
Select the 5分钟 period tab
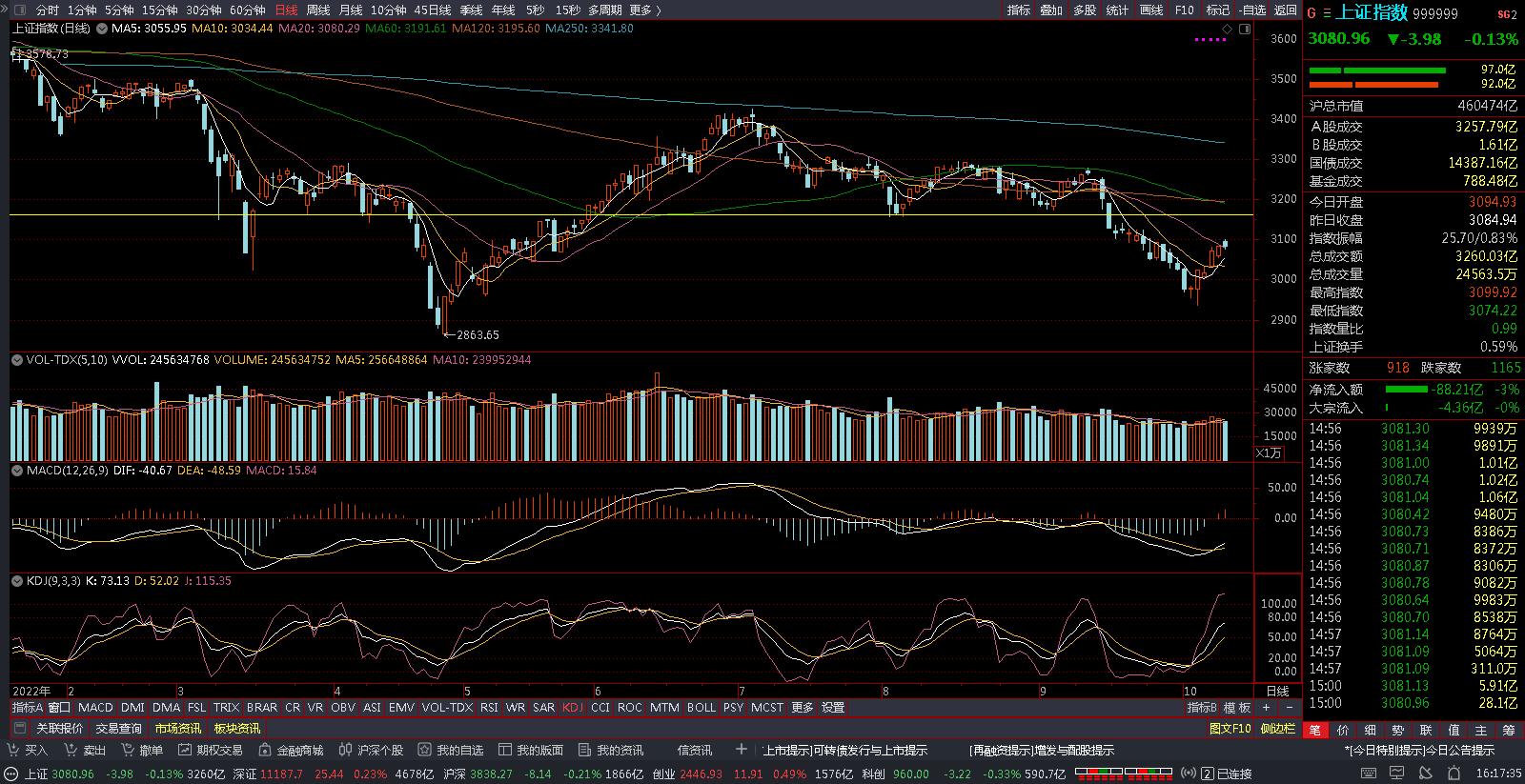[119, 10]
